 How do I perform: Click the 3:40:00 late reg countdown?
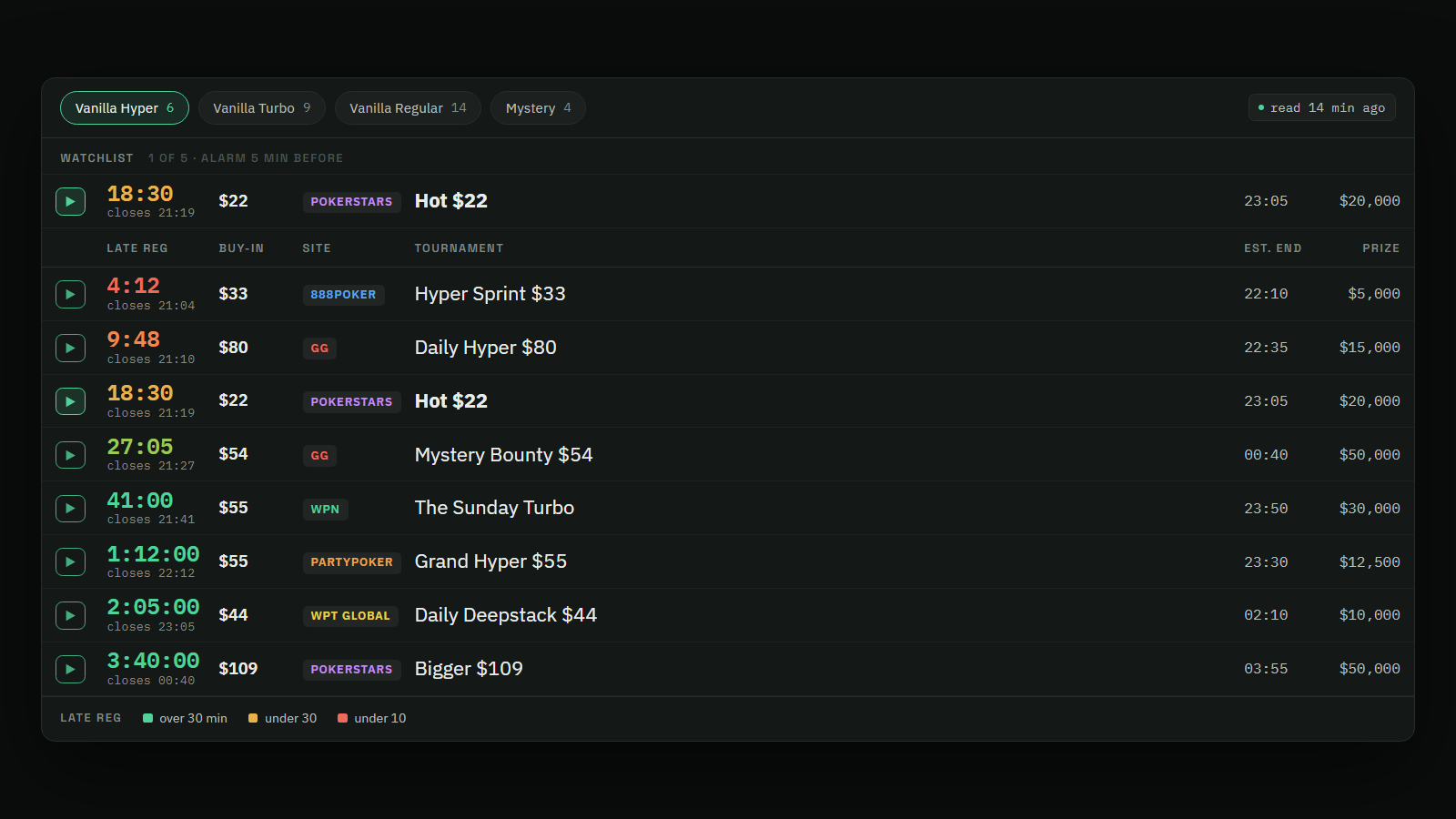153,661
